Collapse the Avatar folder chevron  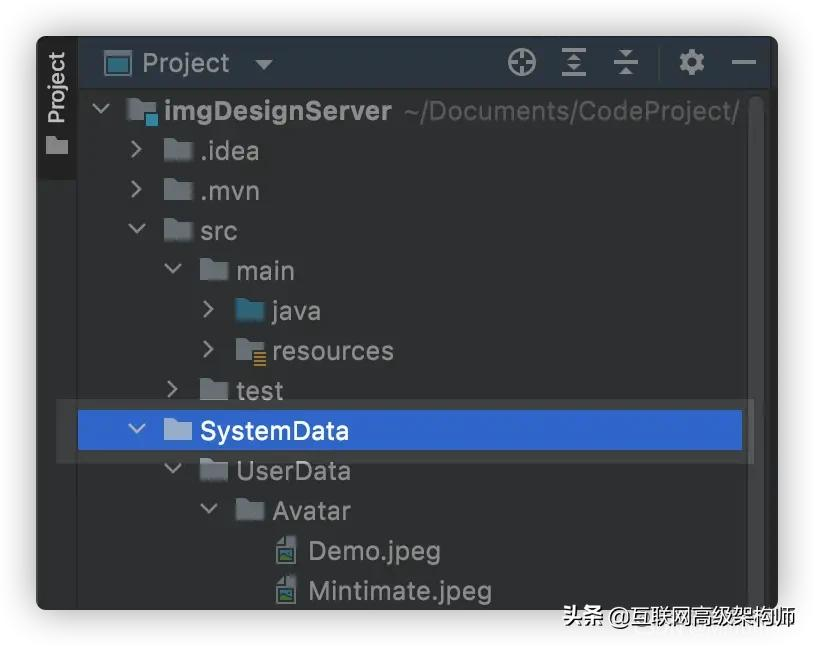[x=209, y=508]
